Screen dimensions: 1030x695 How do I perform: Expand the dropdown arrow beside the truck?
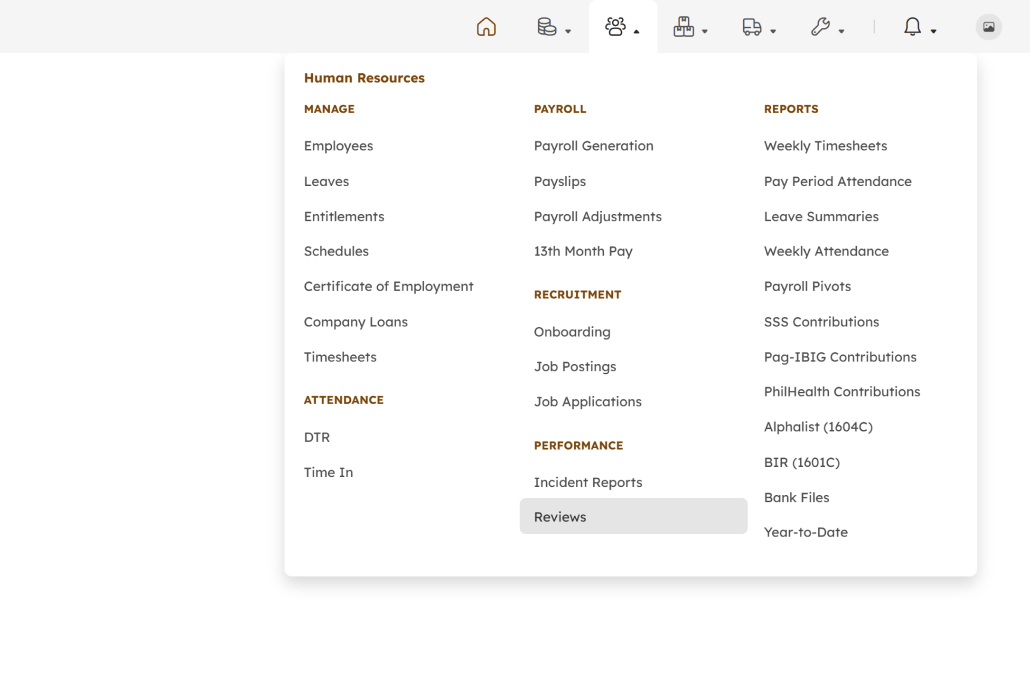click(773, 31)
